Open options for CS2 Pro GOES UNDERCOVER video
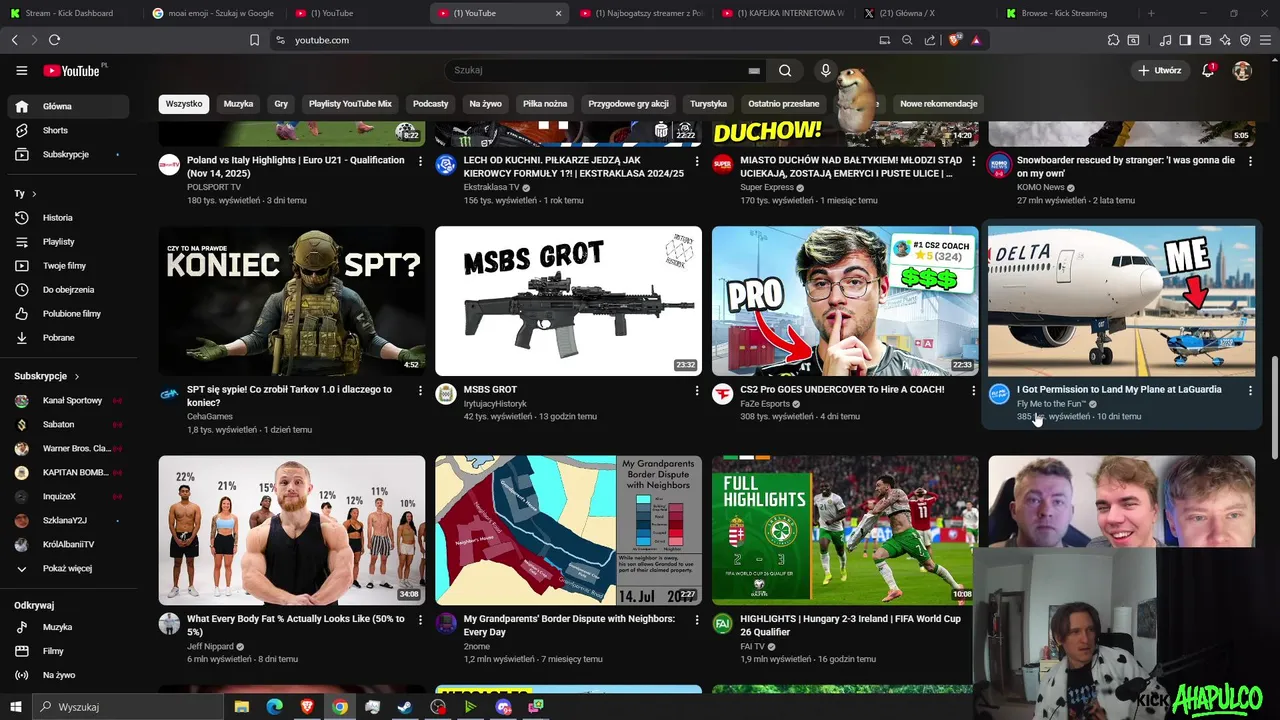 coord(974,390)
